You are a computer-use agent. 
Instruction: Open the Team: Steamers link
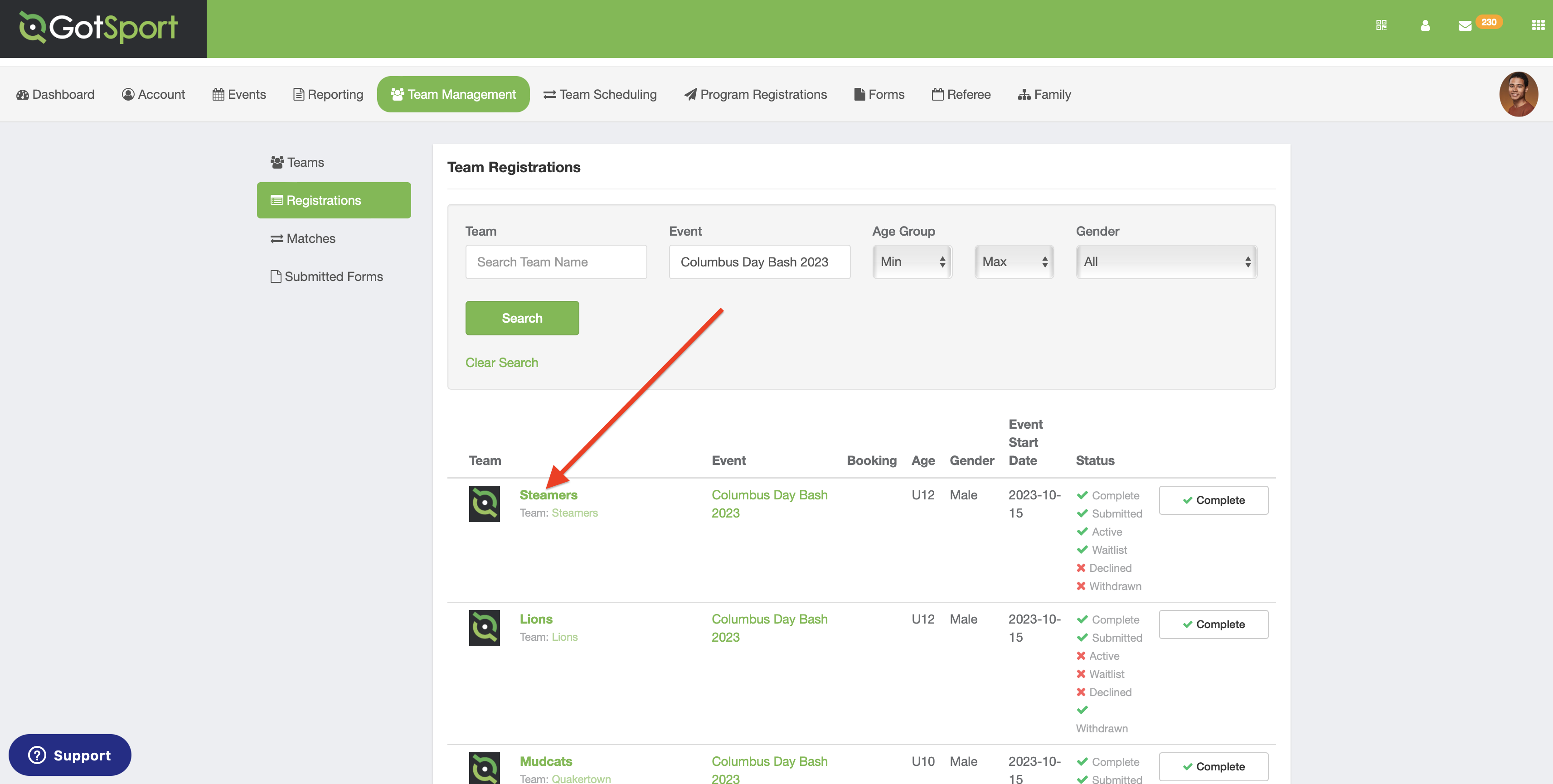pyautogui.click(x=574, y=513)
